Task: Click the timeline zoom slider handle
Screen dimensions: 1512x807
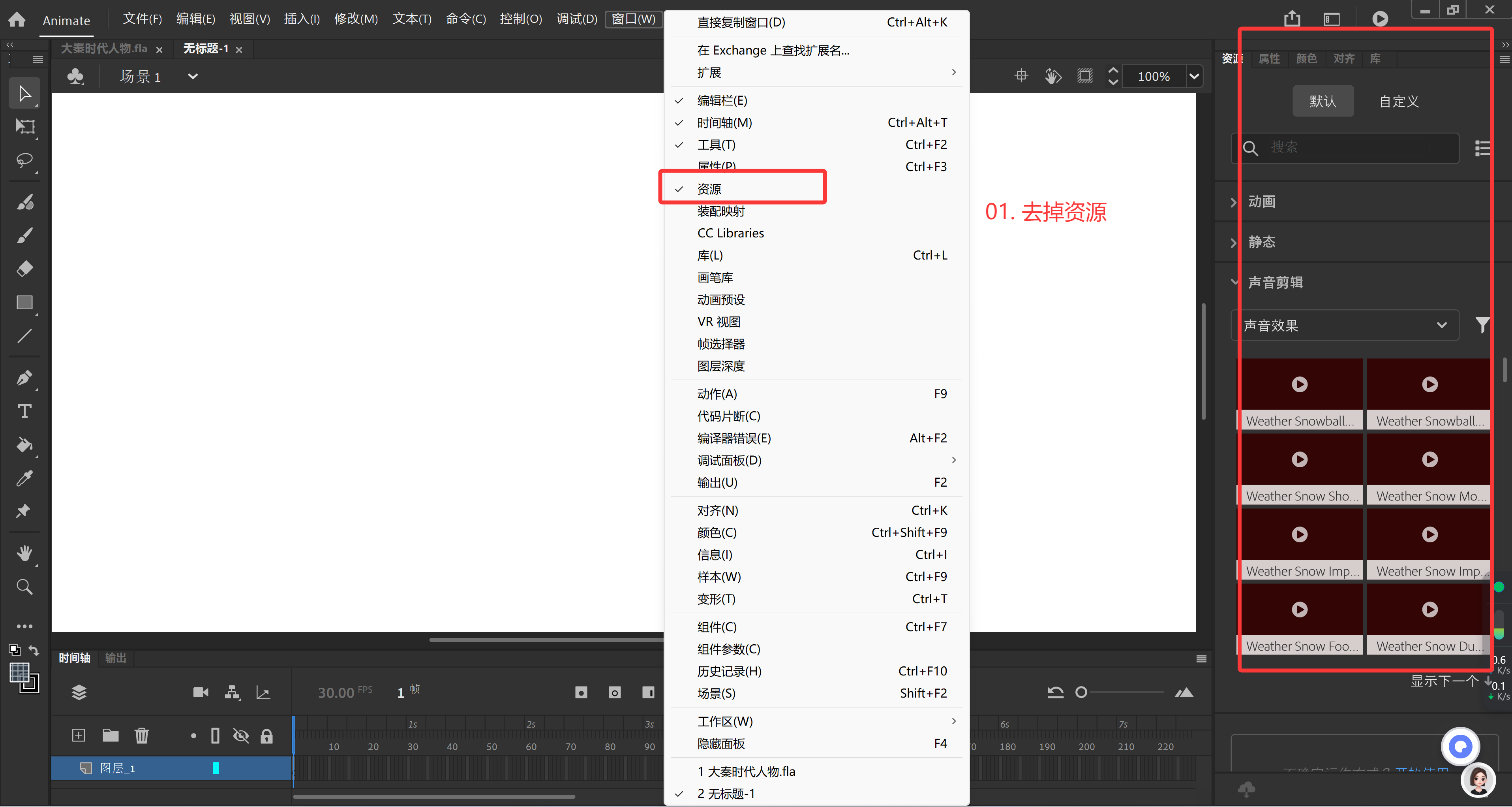Action: pyautogui.click(x=1081, y=692)
